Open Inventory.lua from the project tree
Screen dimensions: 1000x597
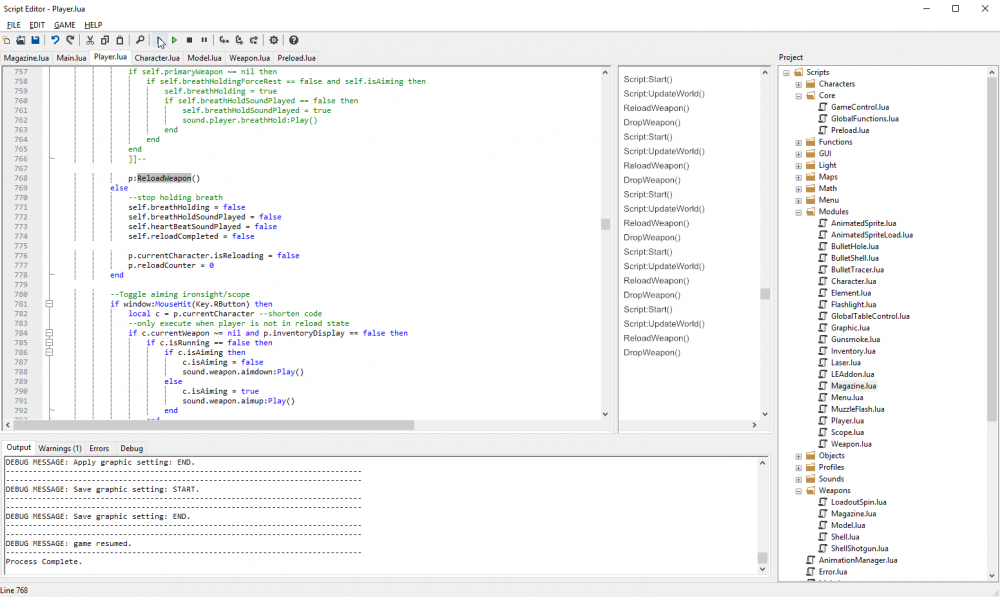852,351
